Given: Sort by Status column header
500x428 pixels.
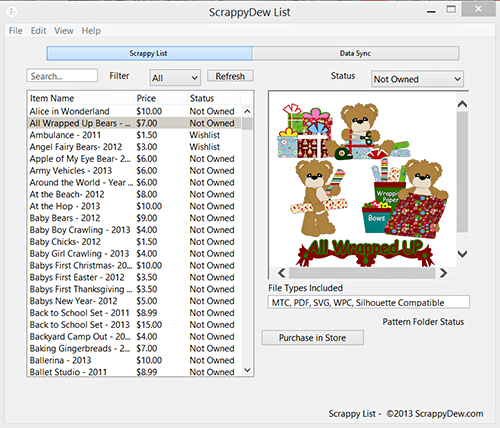Looking at the screenshot, I should (213, 98).
